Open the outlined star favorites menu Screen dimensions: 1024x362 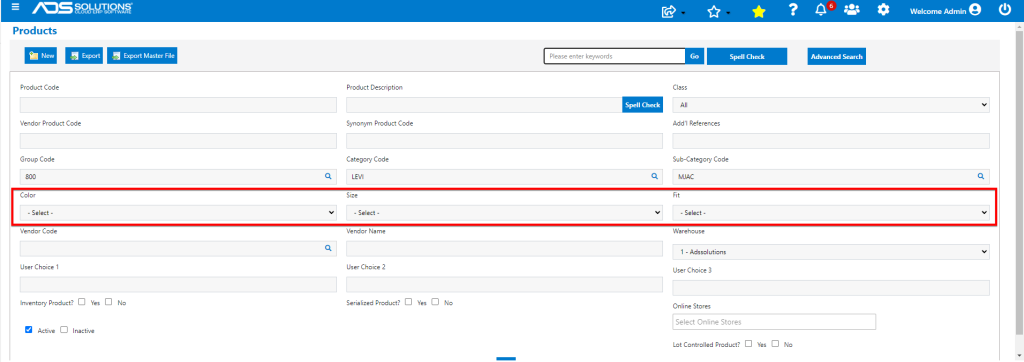(714, 11)
